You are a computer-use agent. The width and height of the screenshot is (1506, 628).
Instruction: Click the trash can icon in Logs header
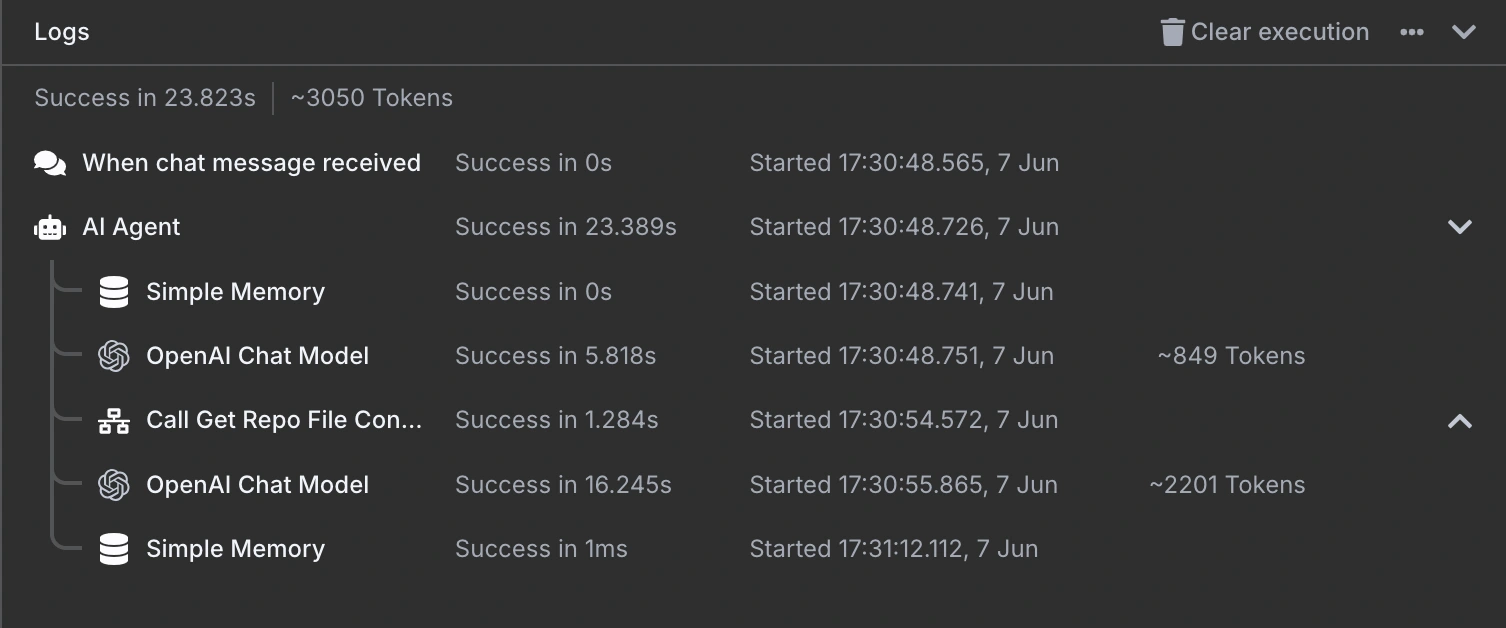click(1172, 32)
